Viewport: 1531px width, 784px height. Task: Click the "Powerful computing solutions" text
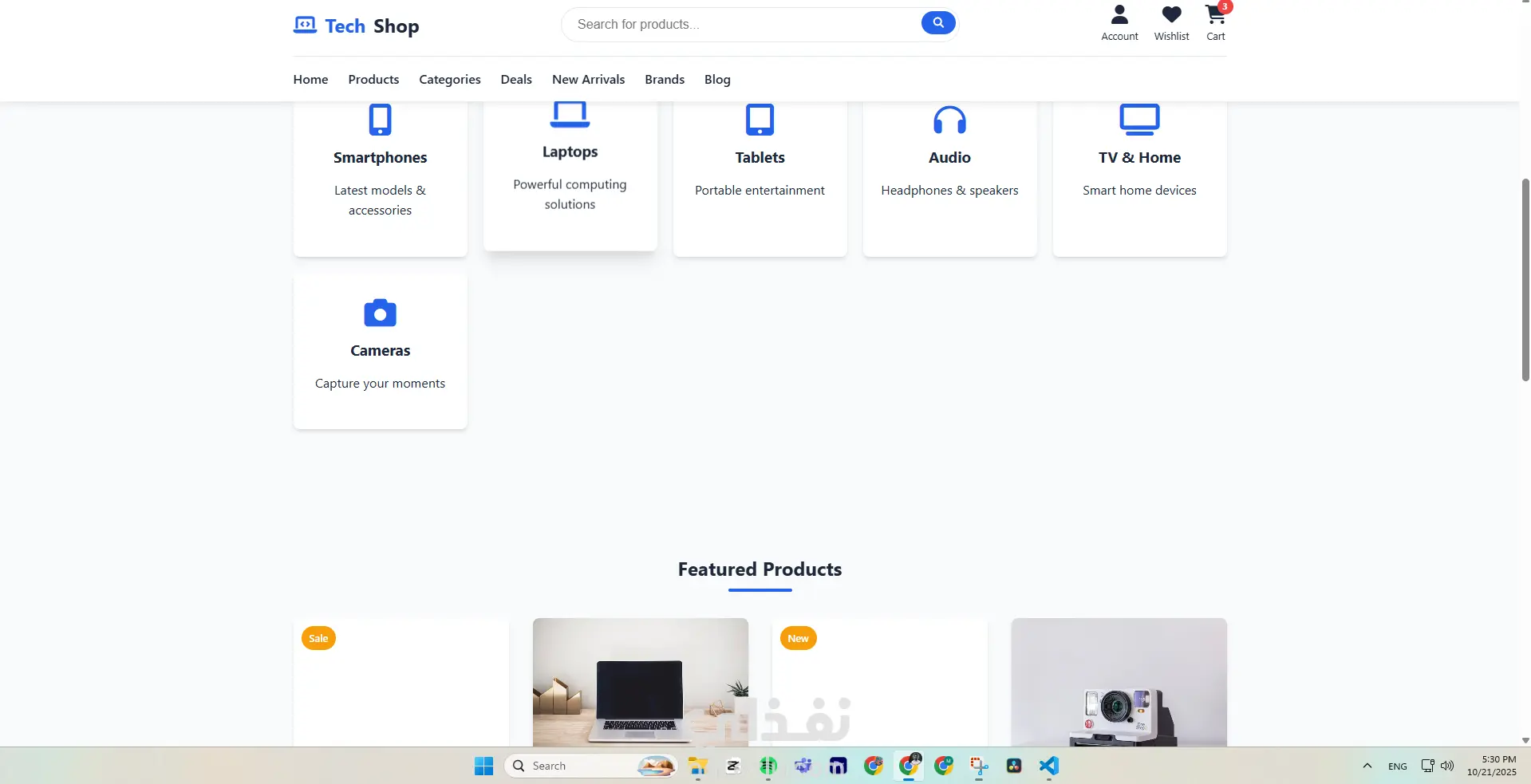(570, 194)
